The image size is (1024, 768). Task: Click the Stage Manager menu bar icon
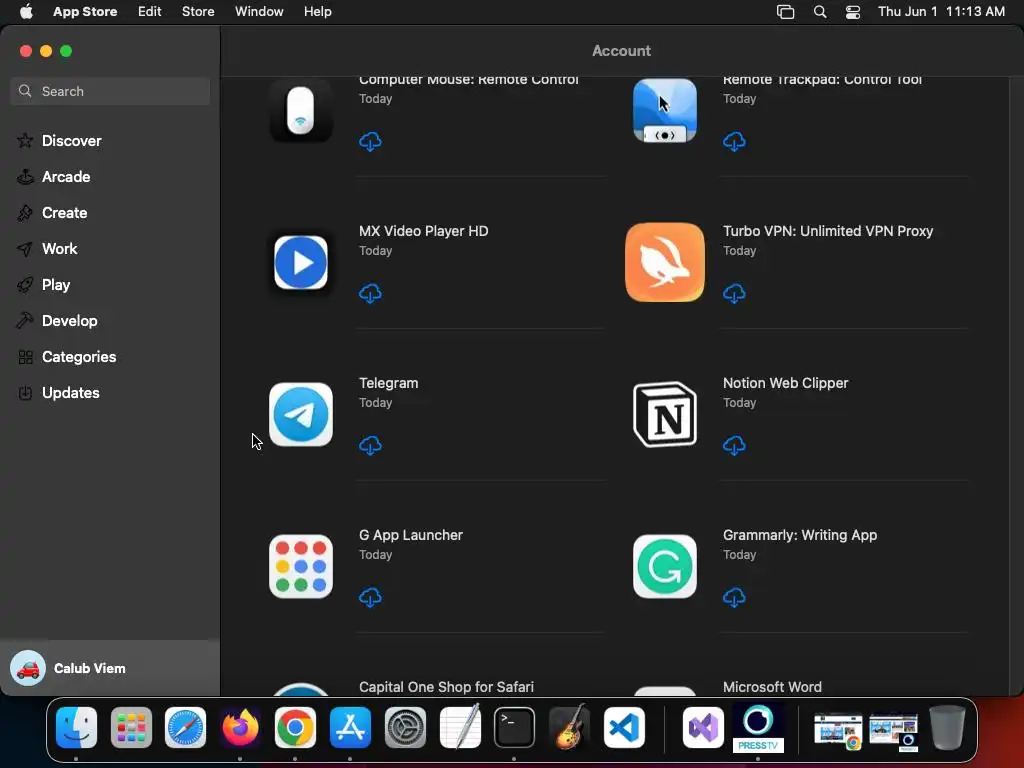tap(786, 12)
